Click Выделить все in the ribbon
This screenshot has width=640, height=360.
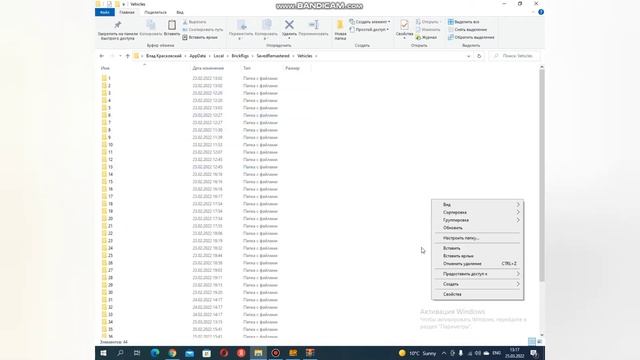463,22
